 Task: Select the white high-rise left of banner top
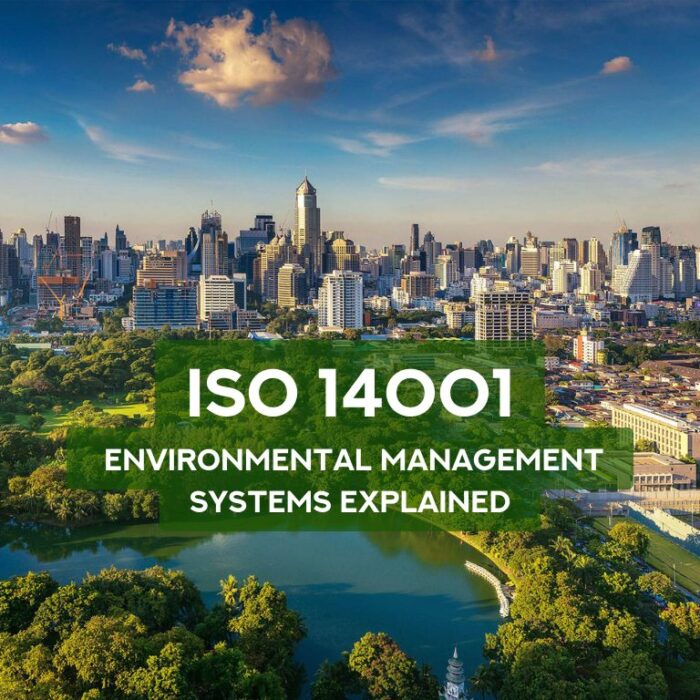[x=341, y=300]
